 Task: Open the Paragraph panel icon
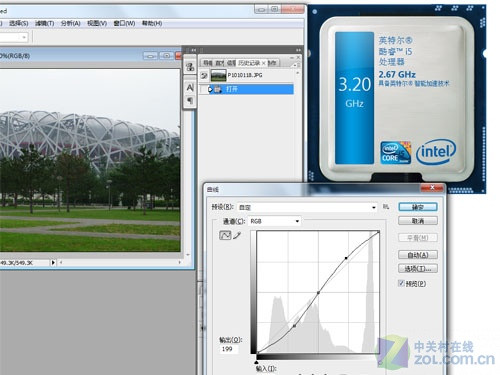190,100
